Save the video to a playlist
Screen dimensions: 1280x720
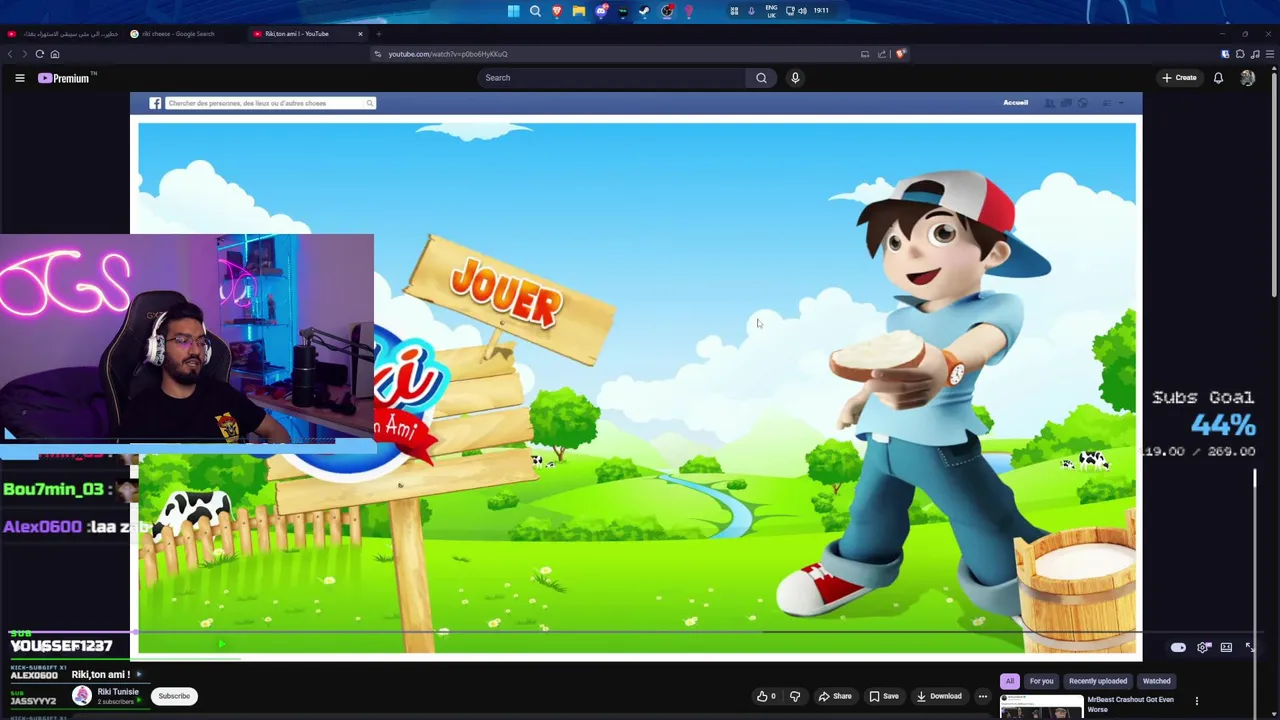884,696
